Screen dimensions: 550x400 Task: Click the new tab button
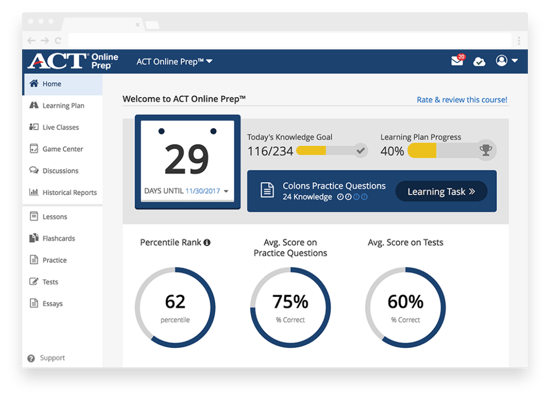click(x=153, y=25)
